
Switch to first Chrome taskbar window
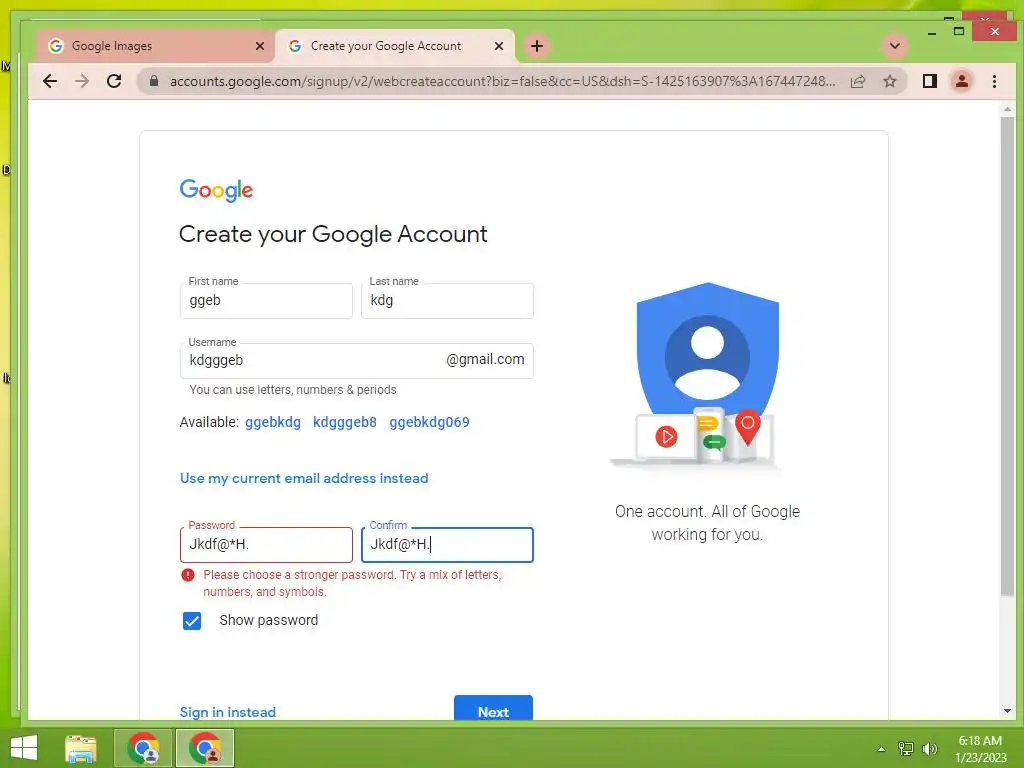click(144, 748)
